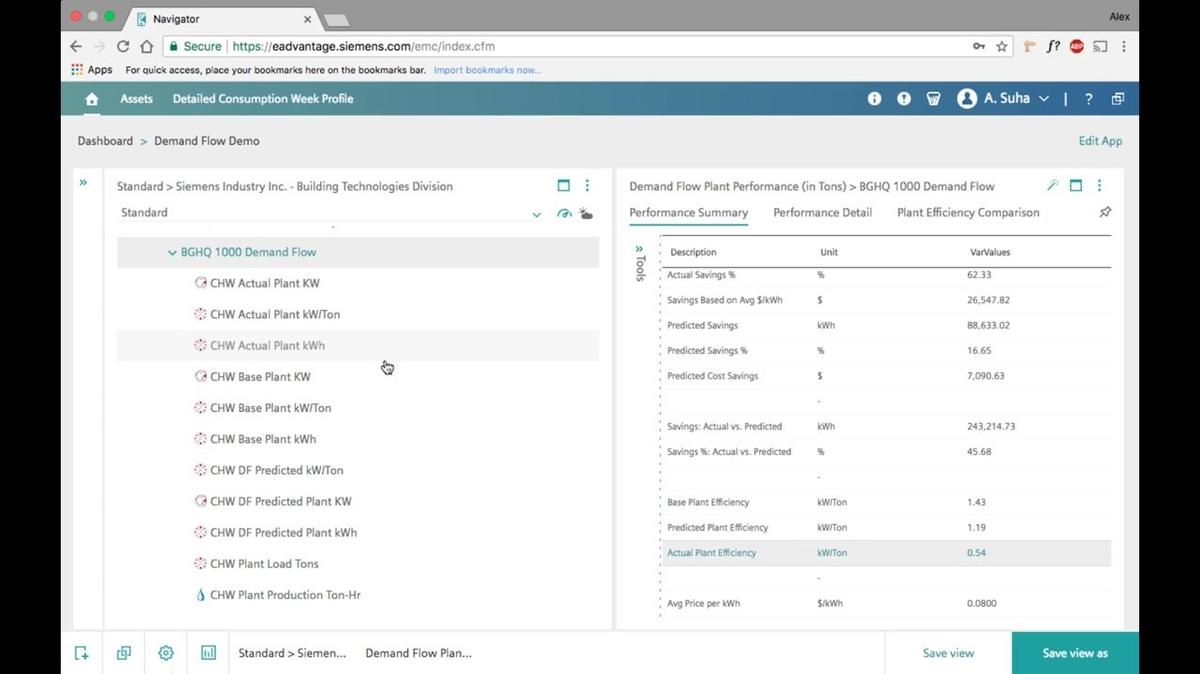Viewport: 1200px width, 674px height.
Task: Expand the left sidebar double chevron
Action: pos(83,182)
